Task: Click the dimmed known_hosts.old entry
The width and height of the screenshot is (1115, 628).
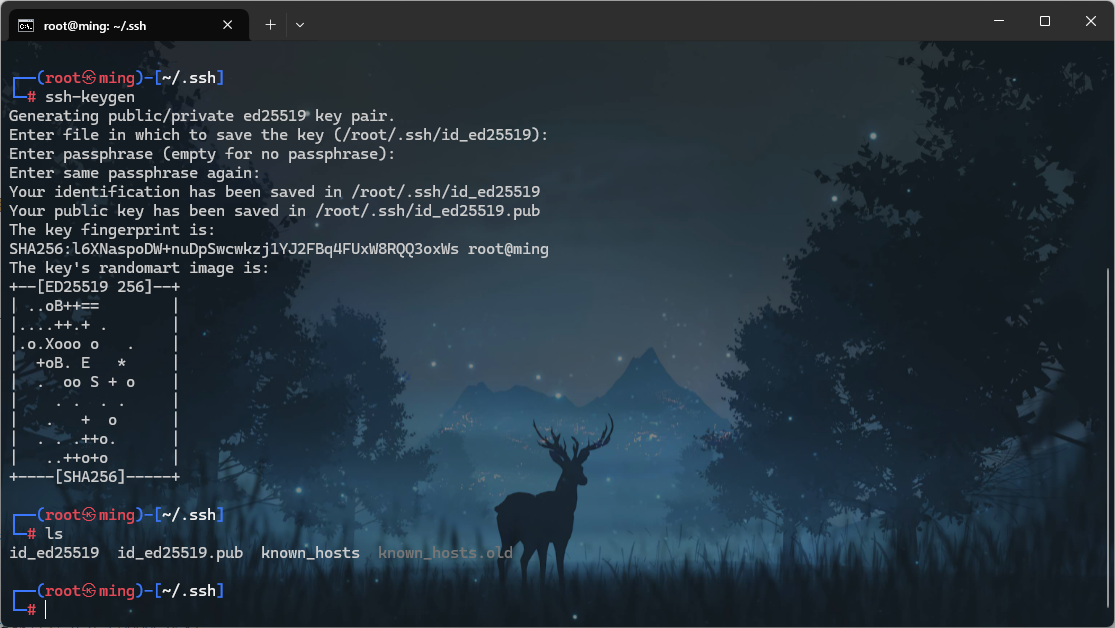Action: click(x=445, y=553)
